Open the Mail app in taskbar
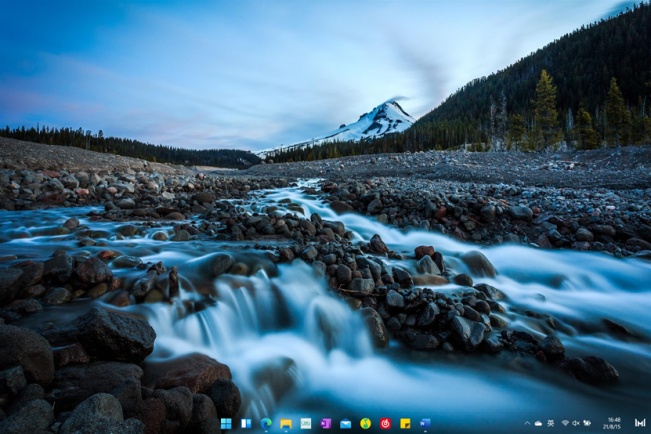651x434 pixels. point(346,423)
